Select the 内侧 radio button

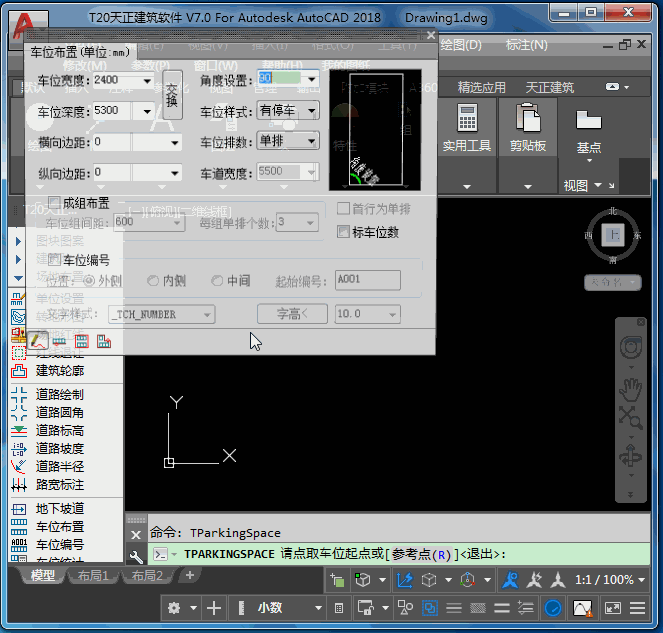(153, 281)
